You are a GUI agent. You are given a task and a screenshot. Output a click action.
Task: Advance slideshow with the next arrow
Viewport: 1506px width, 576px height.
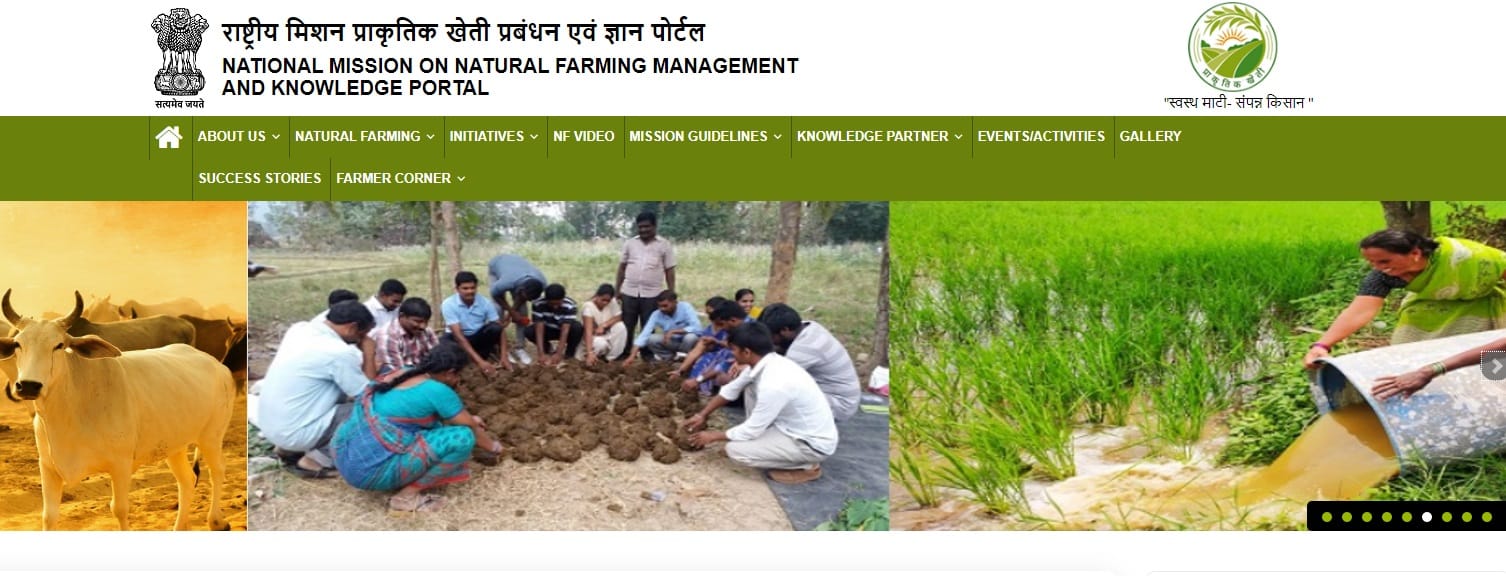point(1495,366)
